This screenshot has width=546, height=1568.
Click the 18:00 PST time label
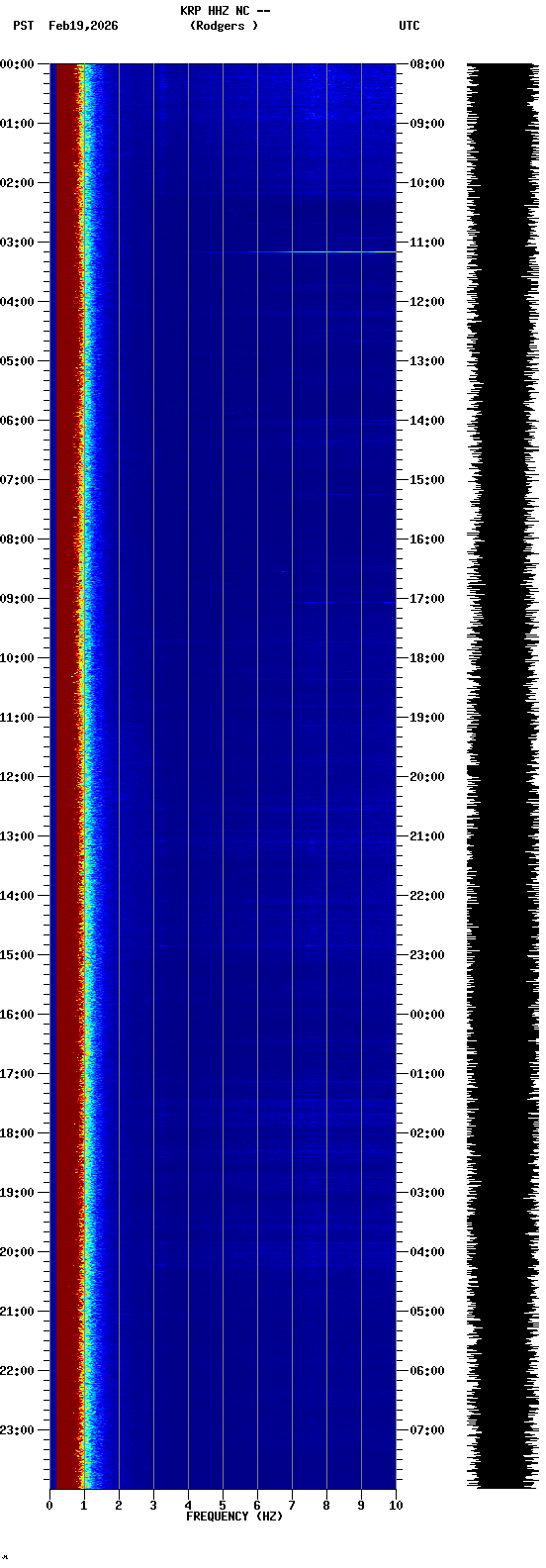pos(17,1133)
